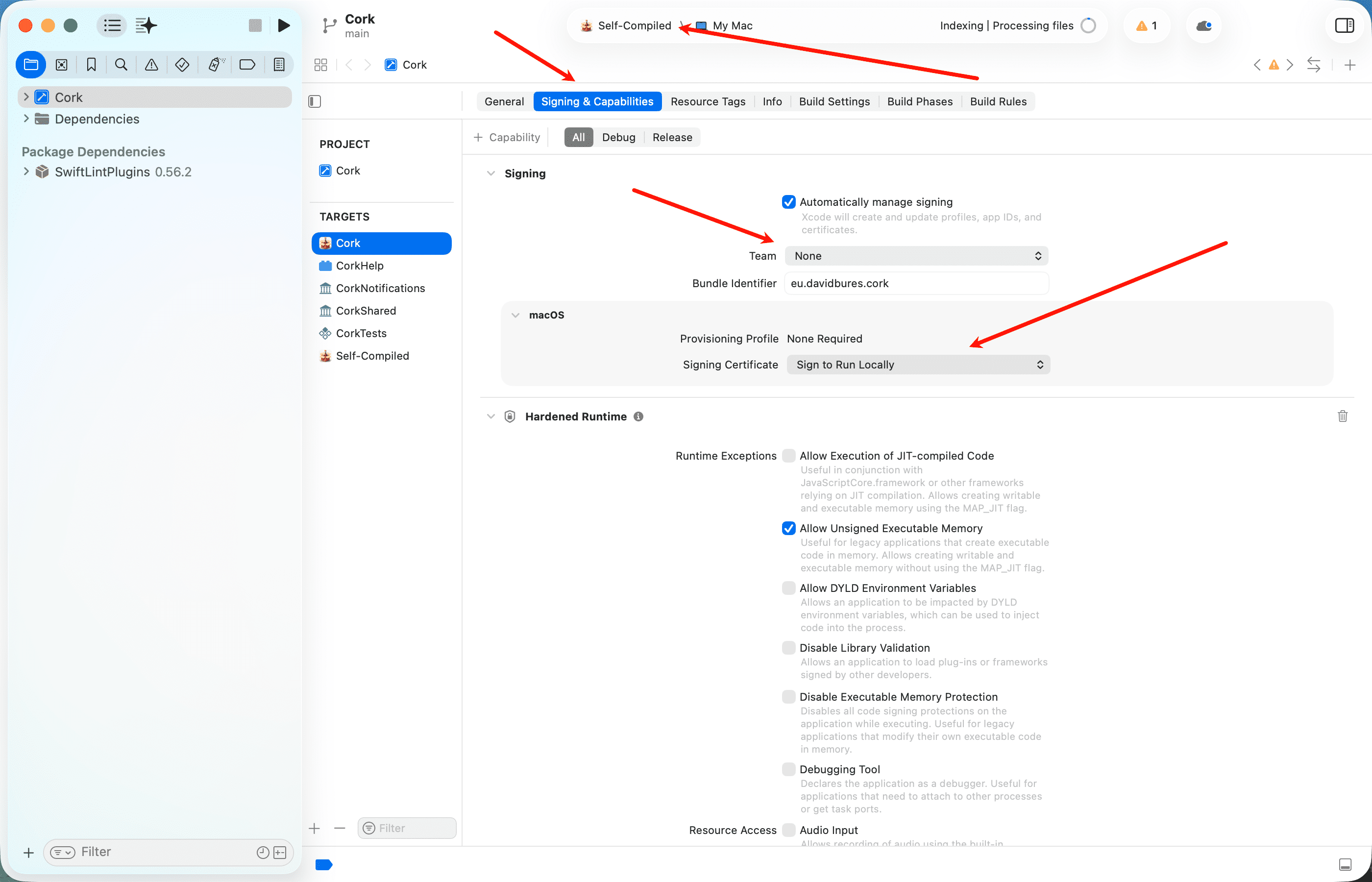Switch to the Build Settings tab
Viewport: 1372px width, 882px height.
pyautogui.click(x=834, y=101)
